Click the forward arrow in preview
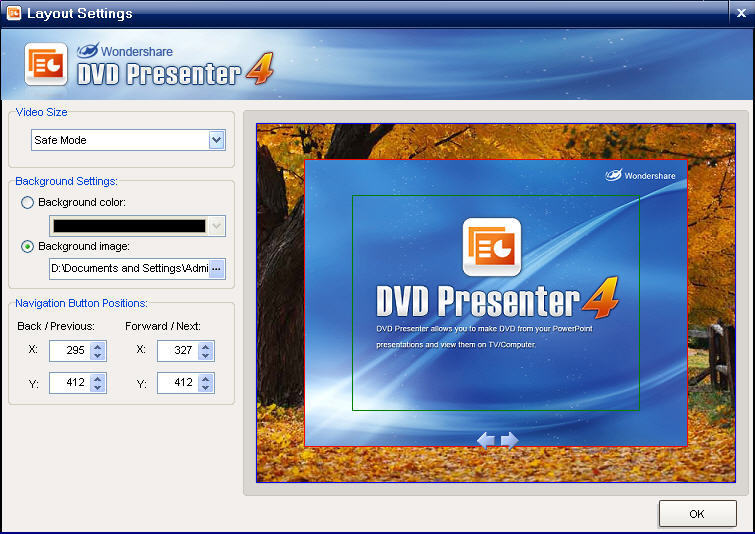The image size is (755, 534). [x=509, y=440]
